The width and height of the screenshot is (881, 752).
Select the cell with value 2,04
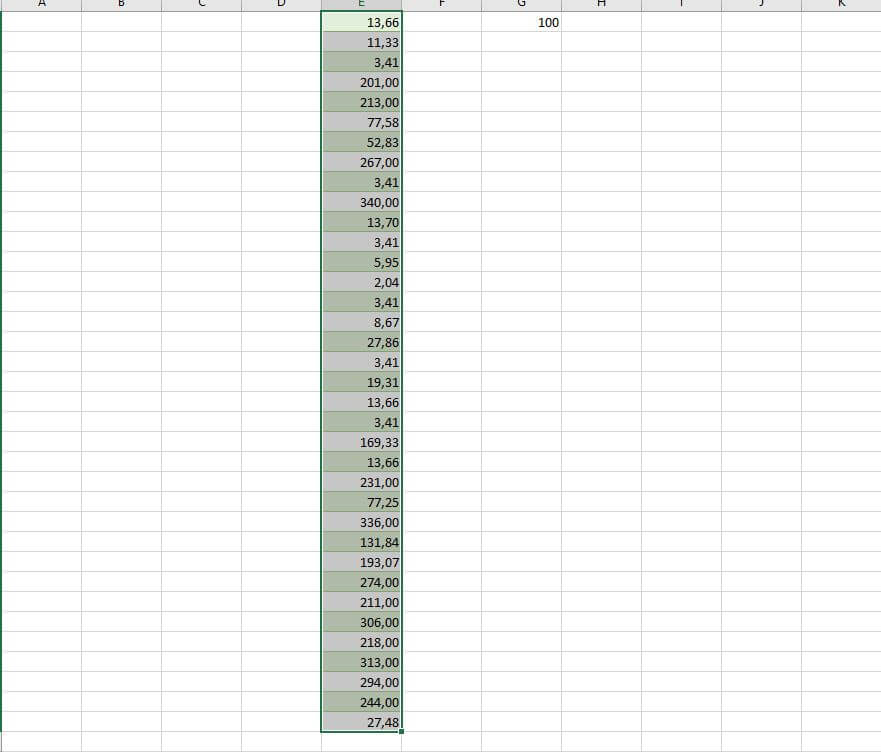point(361,282)
